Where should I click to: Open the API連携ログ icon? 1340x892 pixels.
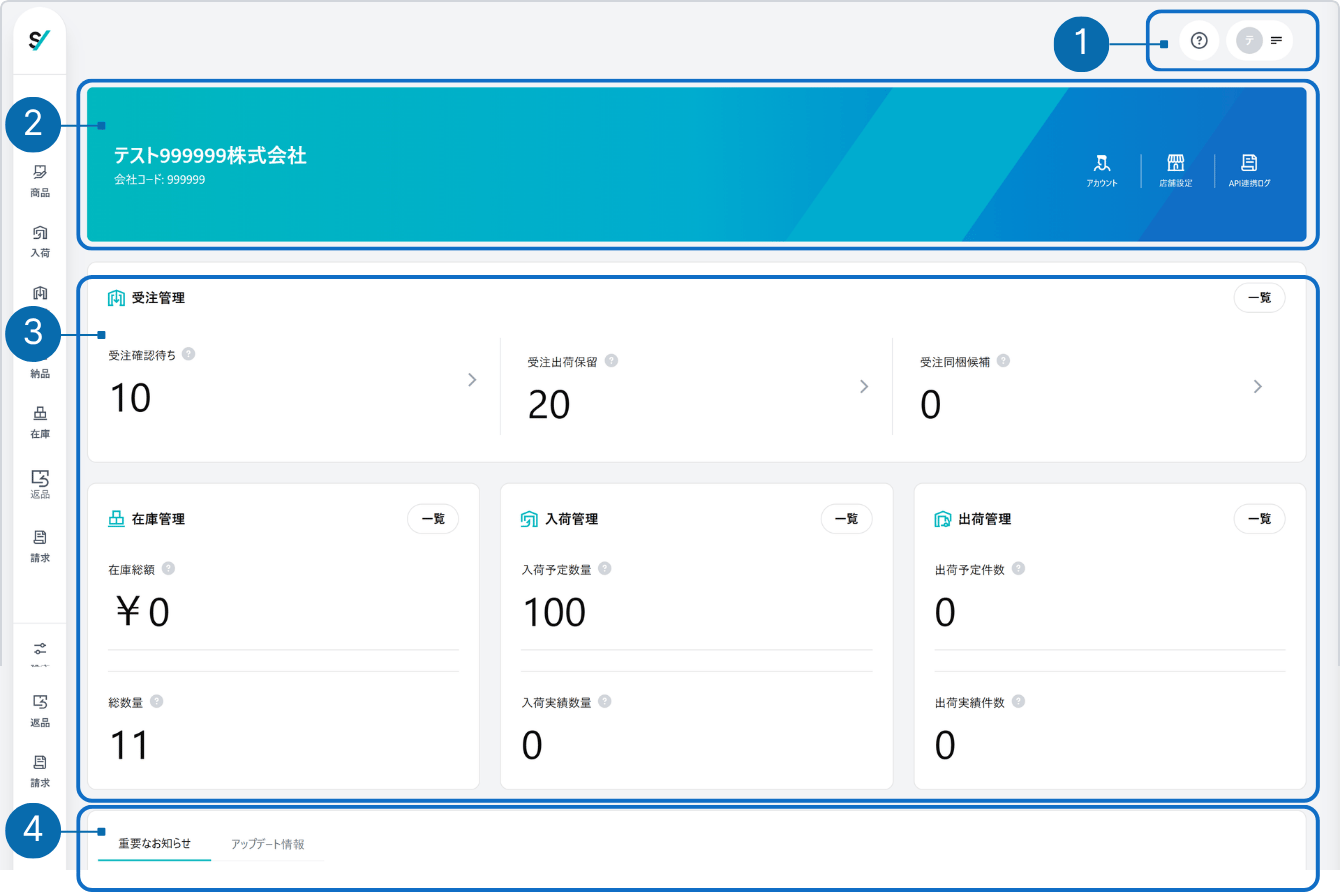[x=1249, y=170]
